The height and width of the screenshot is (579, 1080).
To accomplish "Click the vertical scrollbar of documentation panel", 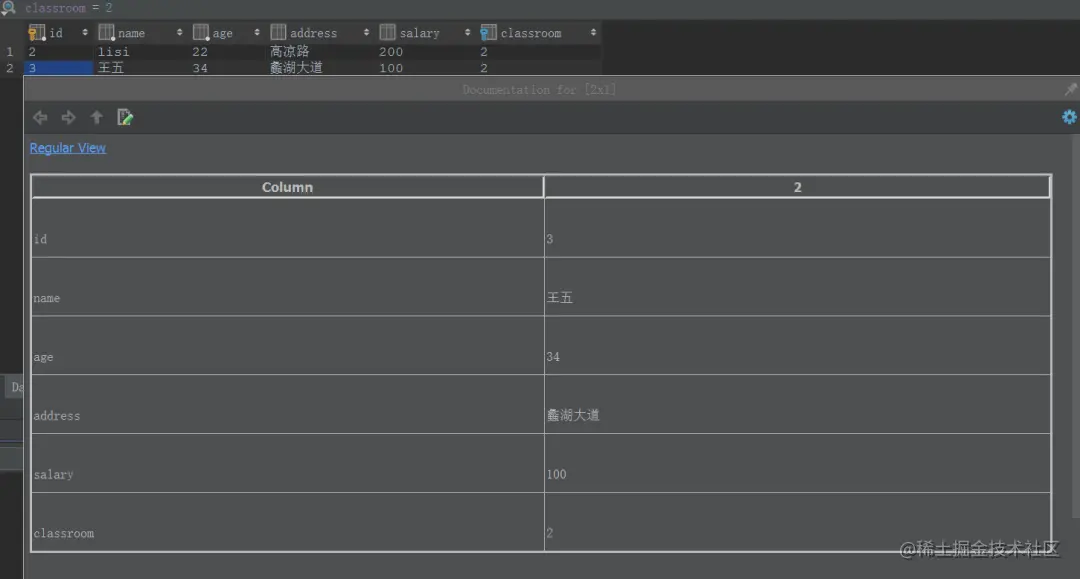I will click(1076, 327).
